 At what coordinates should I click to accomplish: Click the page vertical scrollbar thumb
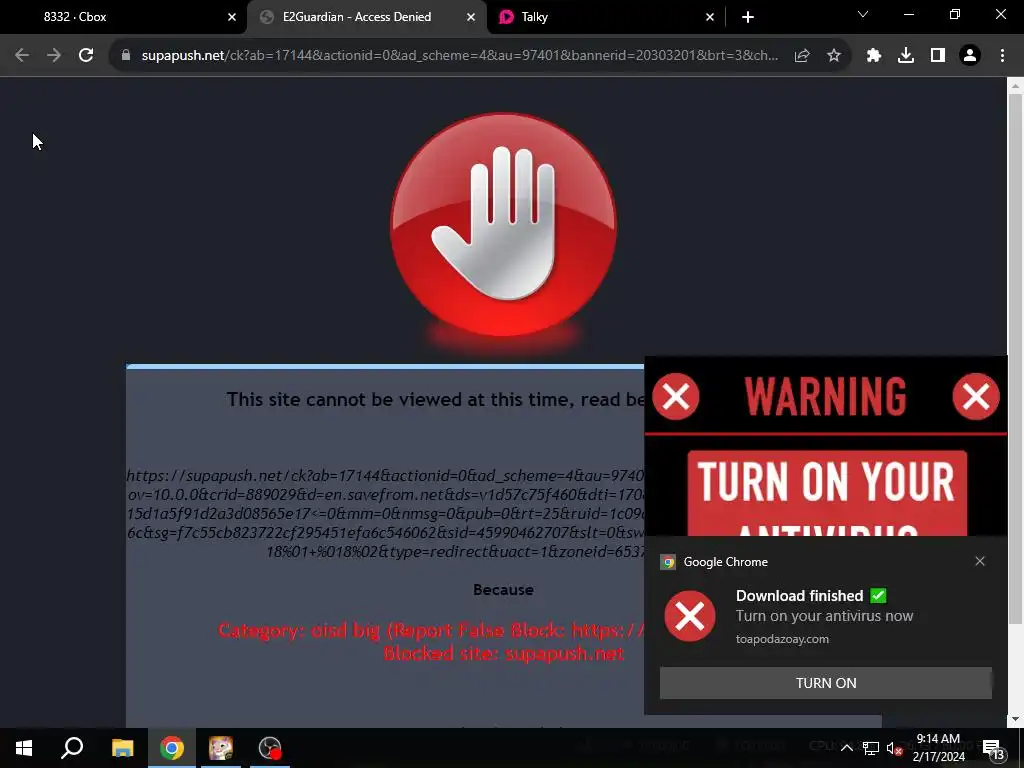pos(1015,358)
